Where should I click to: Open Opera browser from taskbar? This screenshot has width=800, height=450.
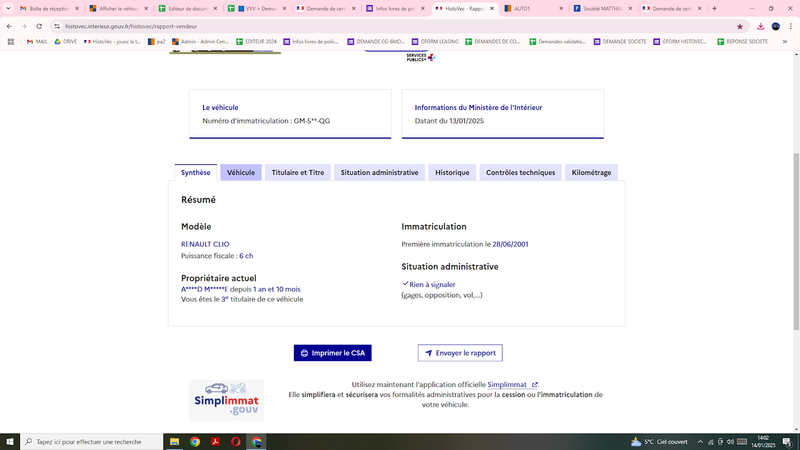(x=236, y=442)
